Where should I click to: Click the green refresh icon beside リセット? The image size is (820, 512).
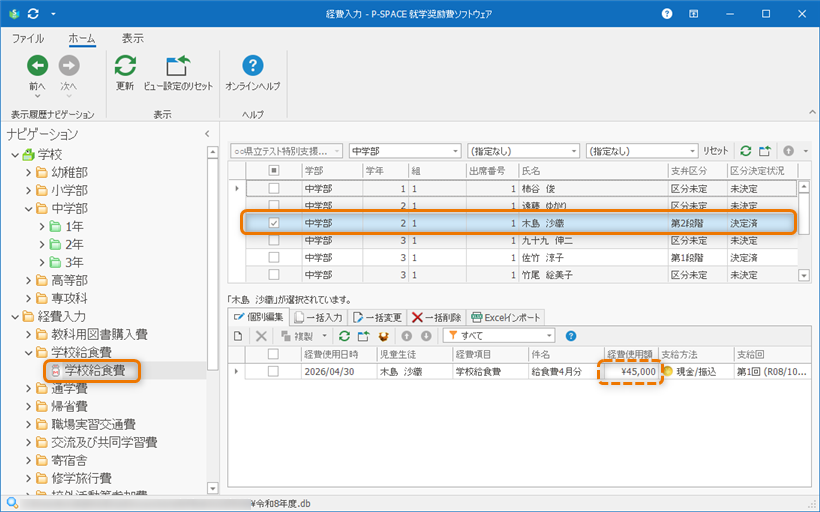pyautogui.click(x=745, y=151)
